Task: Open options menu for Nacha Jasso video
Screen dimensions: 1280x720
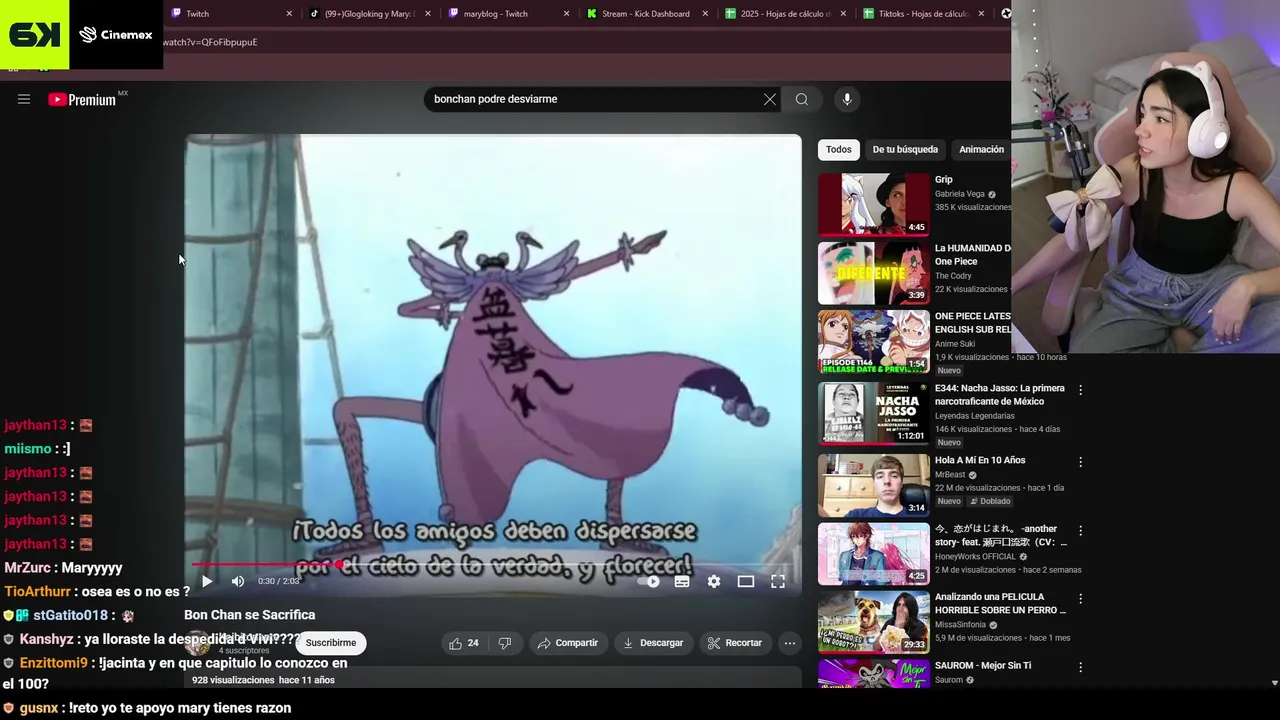Action: (1080, 390)
